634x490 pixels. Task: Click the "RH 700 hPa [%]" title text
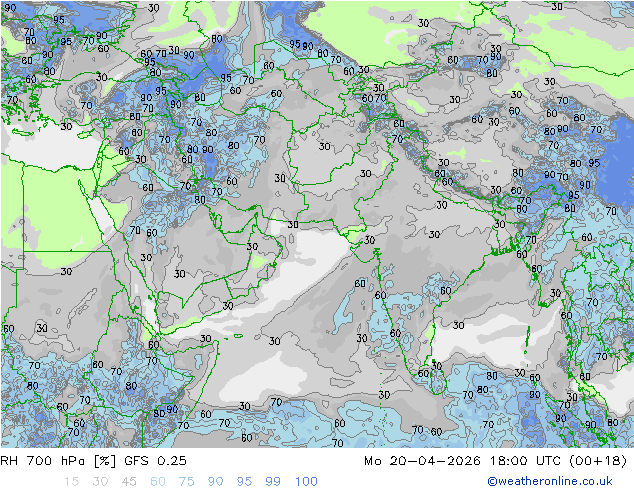58,461
